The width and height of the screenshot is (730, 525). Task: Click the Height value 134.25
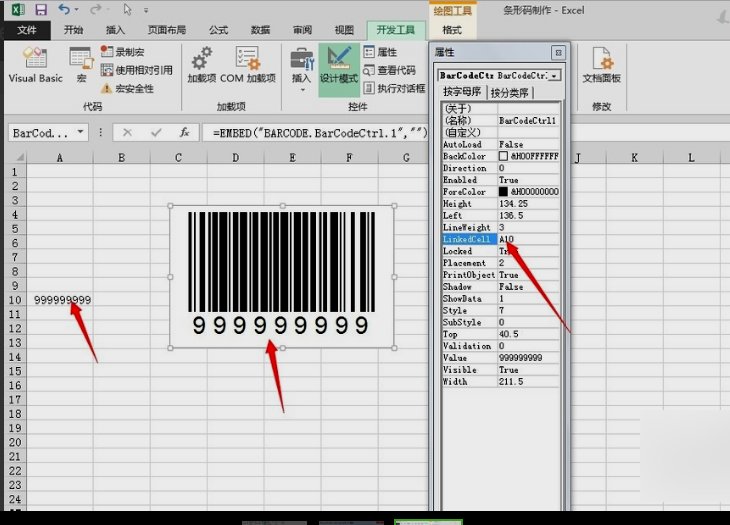pyautogui.click(x=528, y=203)
